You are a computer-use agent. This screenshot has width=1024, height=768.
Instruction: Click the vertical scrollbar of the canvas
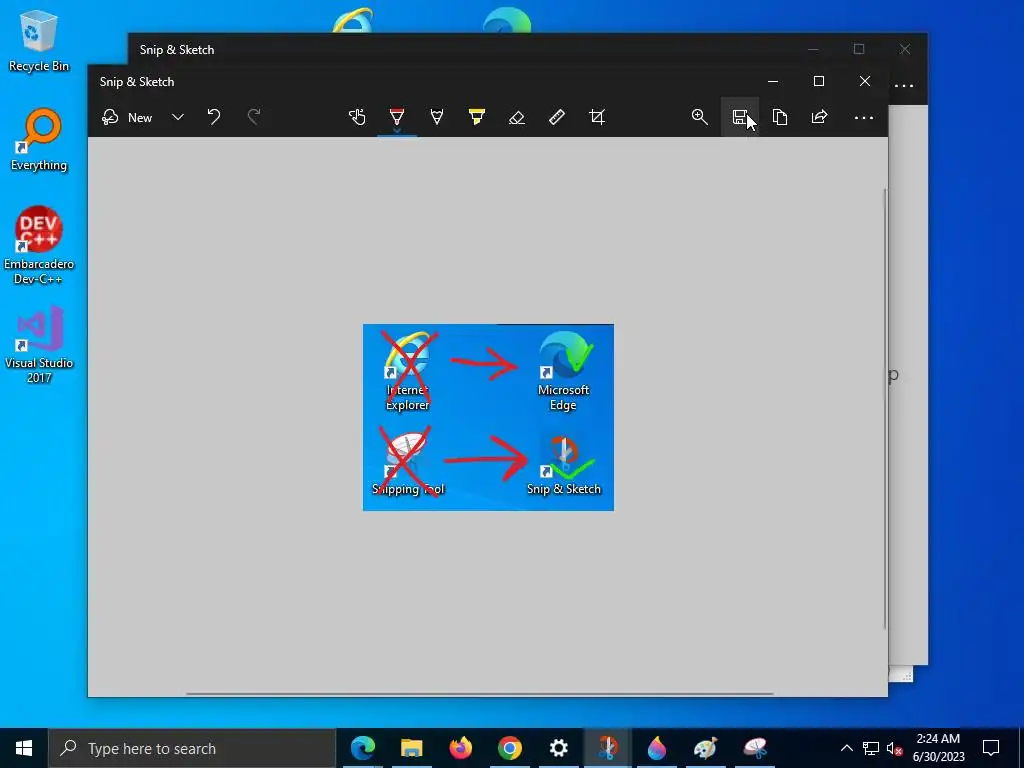[885, 409]
